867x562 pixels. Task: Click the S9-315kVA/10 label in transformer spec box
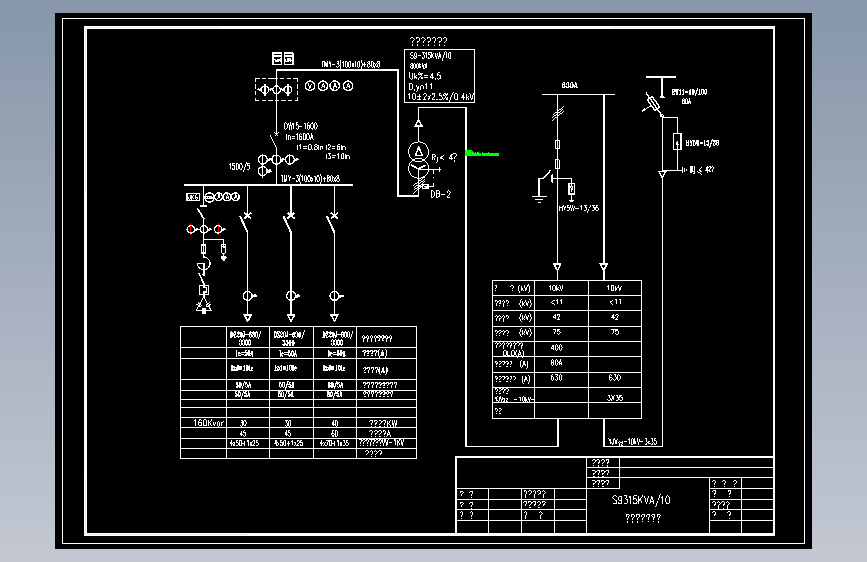tap(430, 56)
